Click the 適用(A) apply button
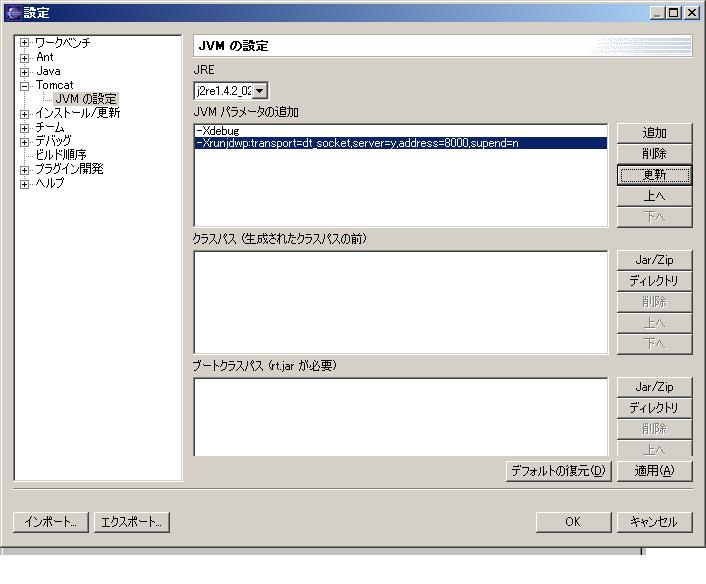Image resolution: width=706 pixels, height=584 pixels. (x=654, y=471)
